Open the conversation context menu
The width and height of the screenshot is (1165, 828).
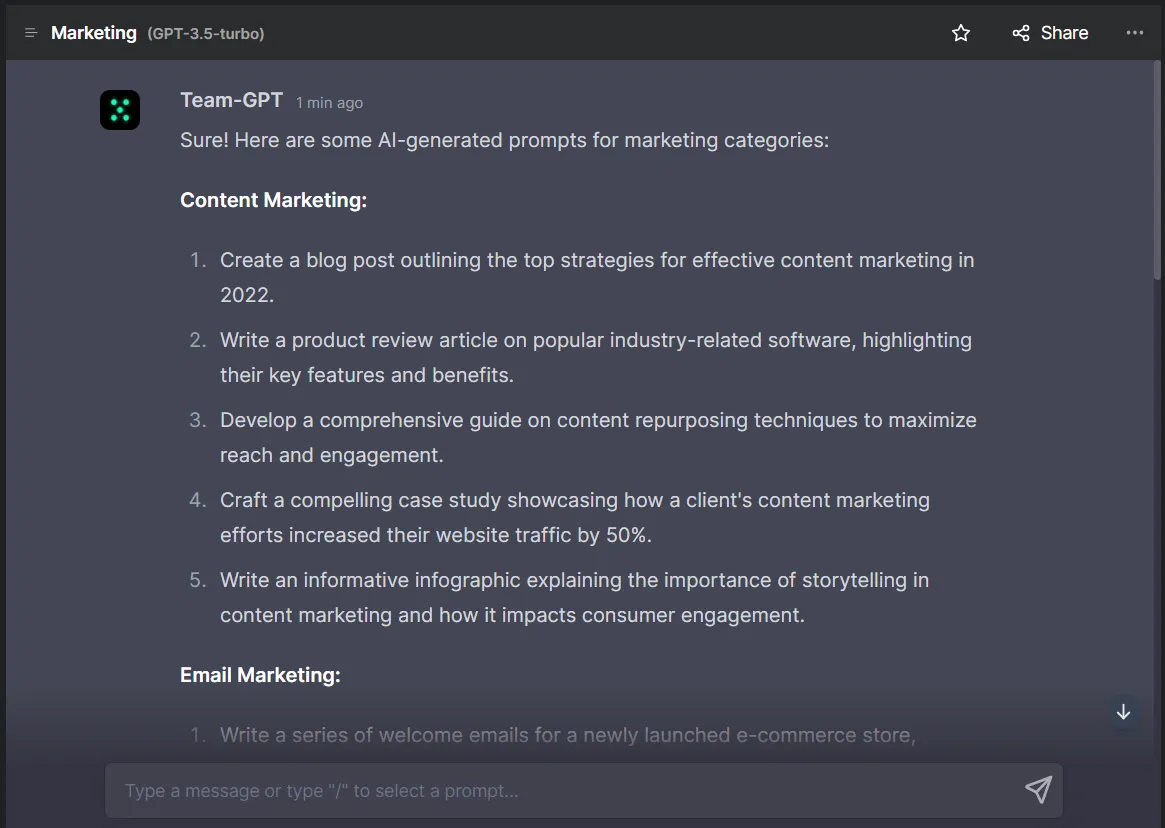(1134, 32)
